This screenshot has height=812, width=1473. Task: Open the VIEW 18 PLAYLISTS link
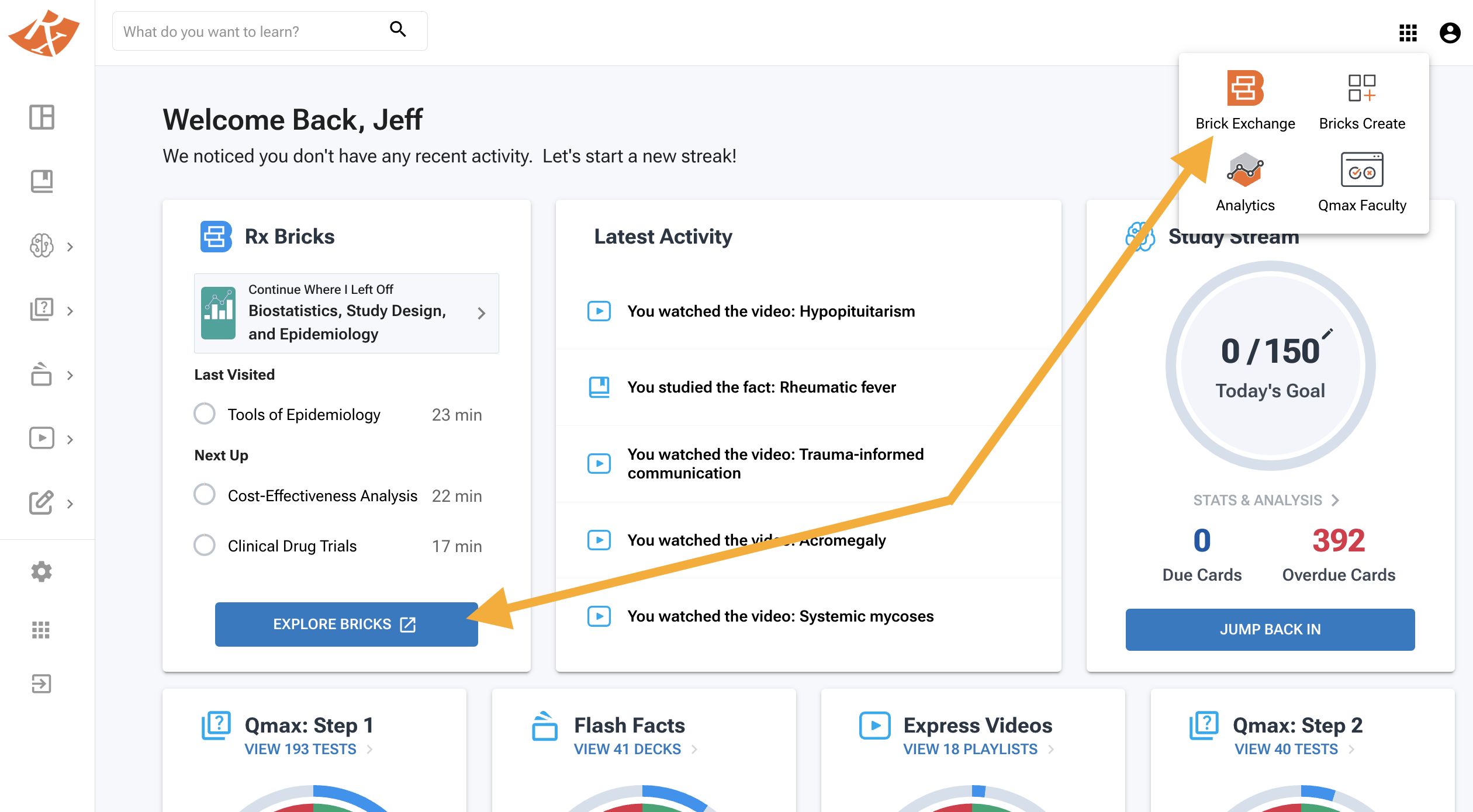tap(970, 749)
